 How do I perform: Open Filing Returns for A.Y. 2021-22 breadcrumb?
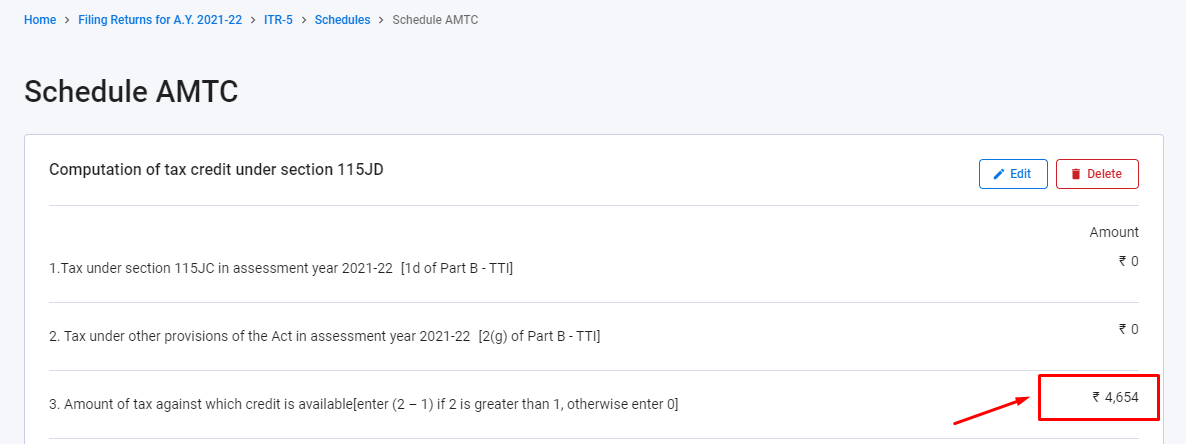click(160, 20)
